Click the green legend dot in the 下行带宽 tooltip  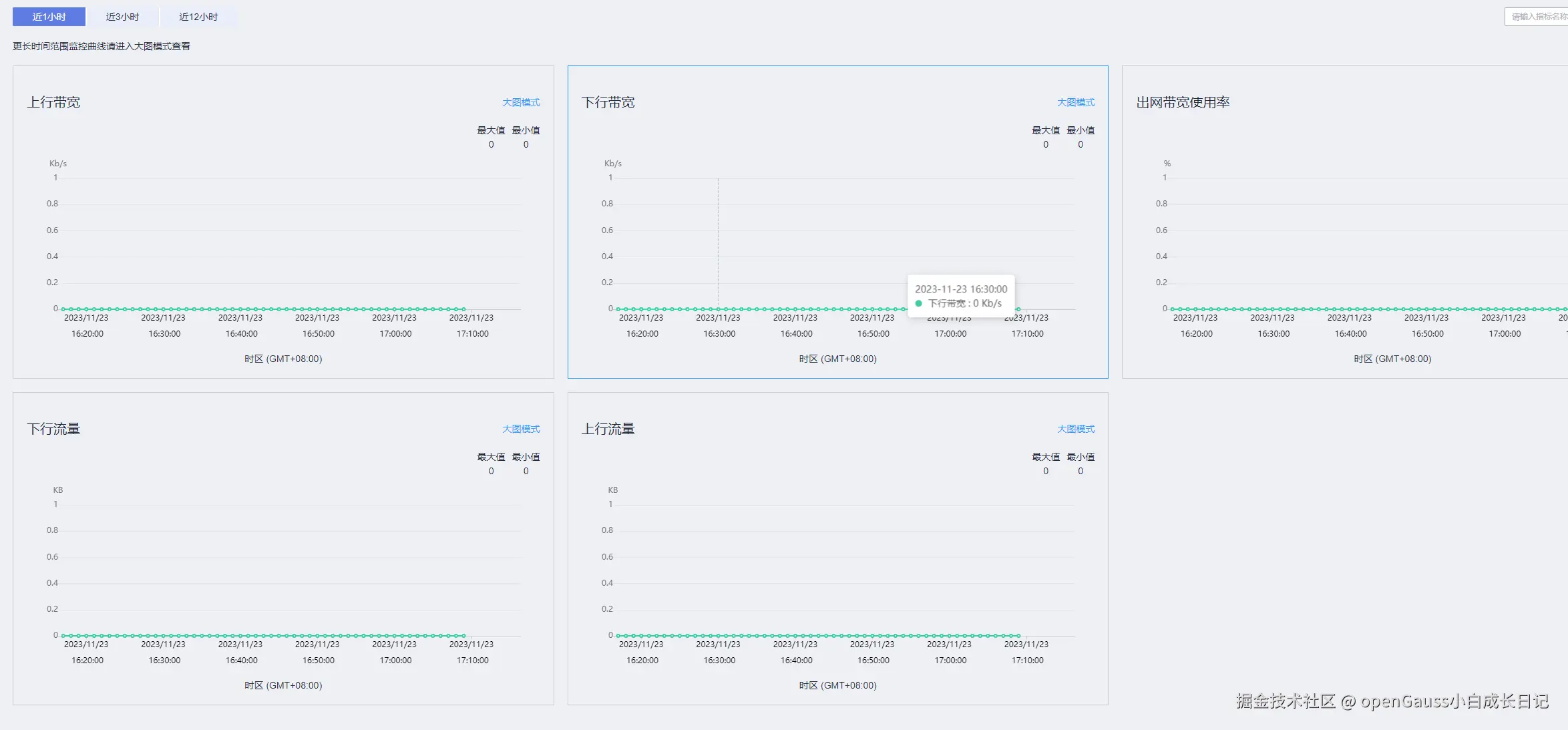click(x=919, y=303)
